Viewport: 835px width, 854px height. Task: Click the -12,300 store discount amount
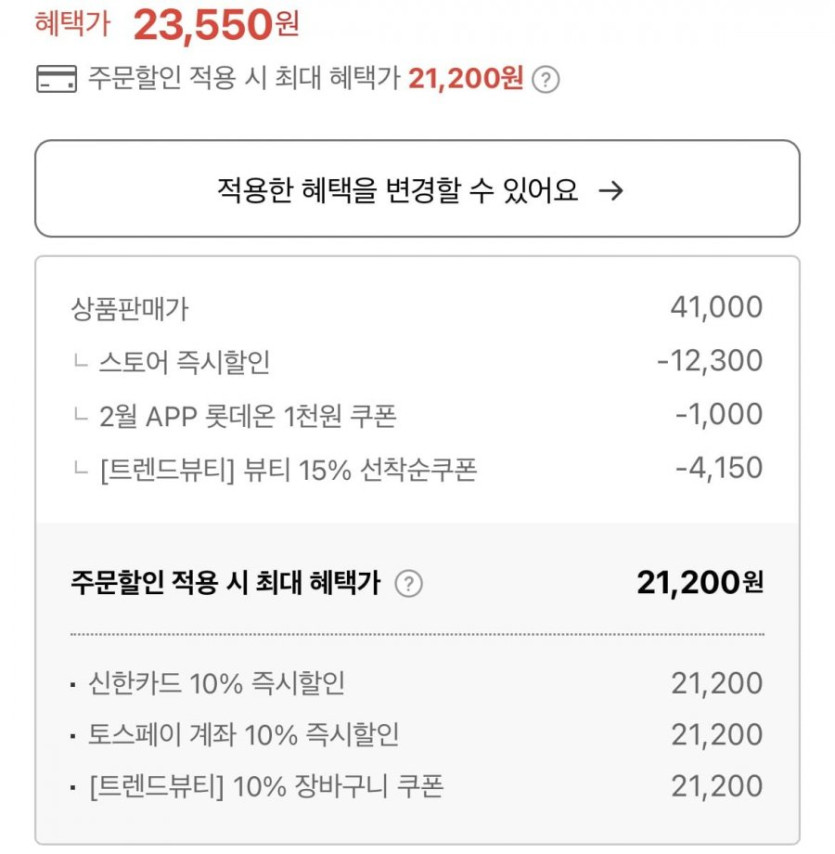pos(709,361)
